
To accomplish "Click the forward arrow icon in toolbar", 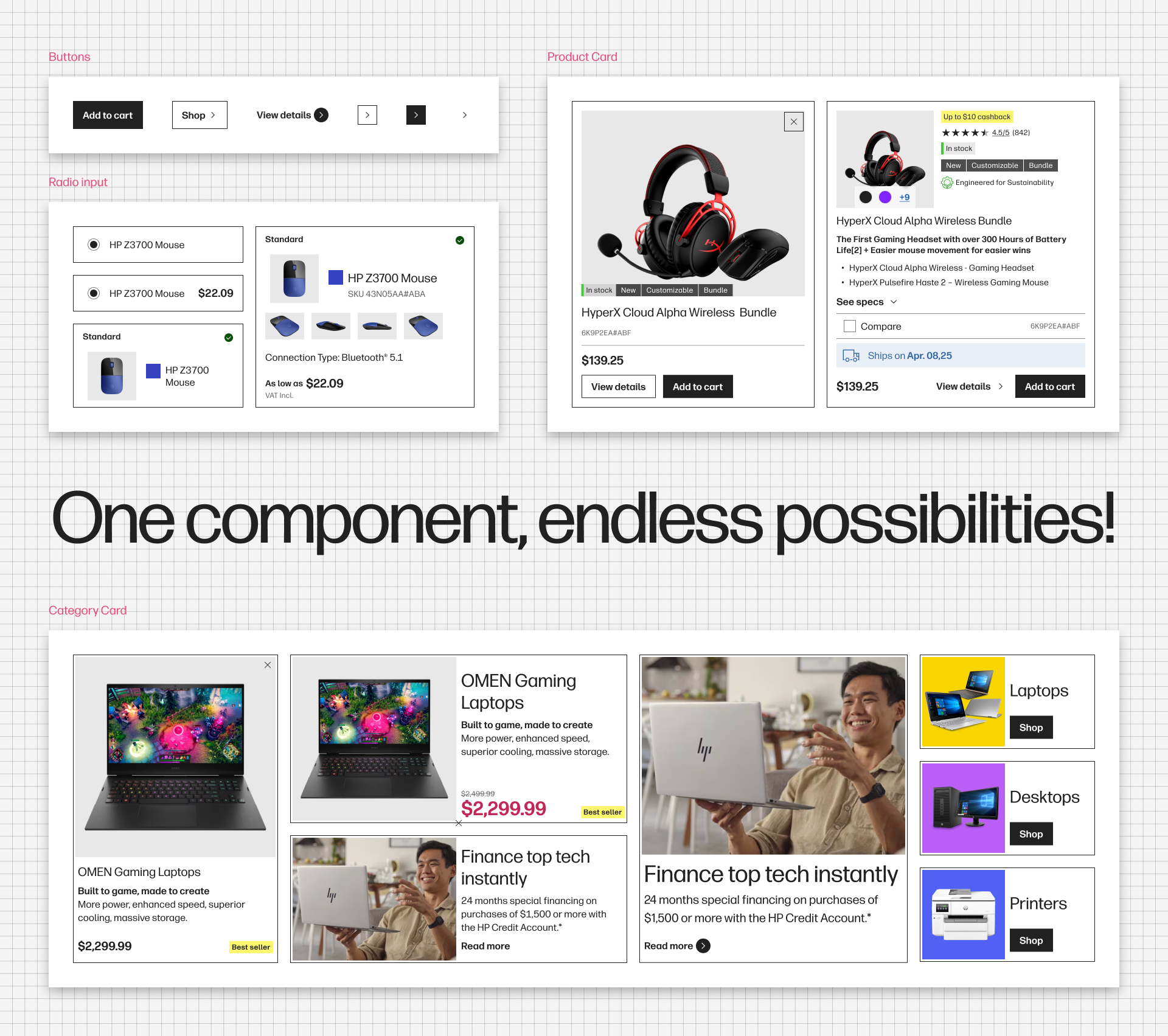I will click(462, 115).
